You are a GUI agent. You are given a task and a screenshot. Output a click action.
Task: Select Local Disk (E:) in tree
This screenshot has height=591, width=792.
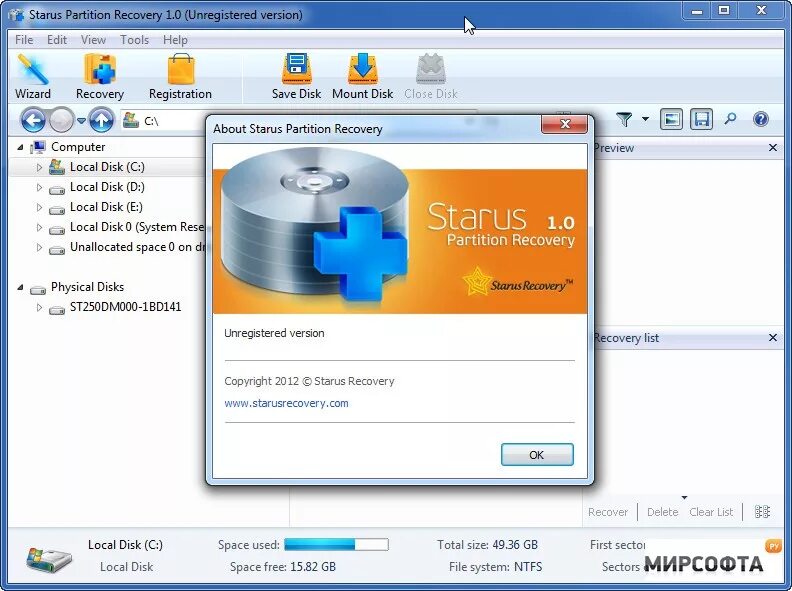pyautogui.click(x=106, y=207)
